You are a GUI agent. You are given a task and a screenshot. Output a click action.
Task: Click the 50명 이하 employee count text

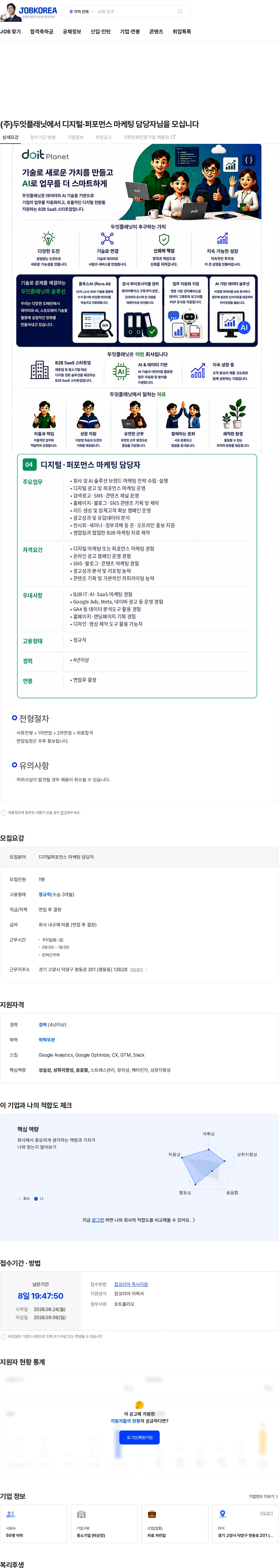[15, 1536]
